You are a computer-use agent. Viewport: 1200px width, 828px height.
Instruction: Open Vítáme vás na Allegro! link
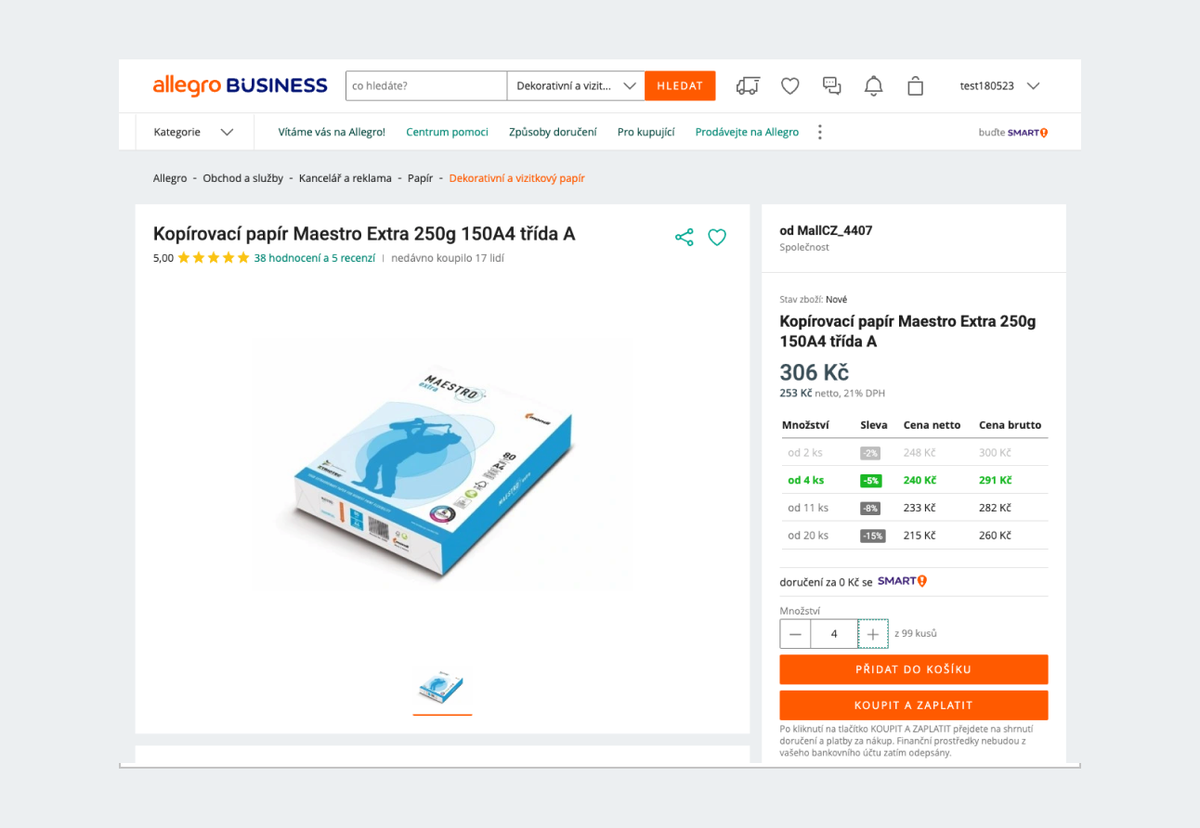[331, 132]
